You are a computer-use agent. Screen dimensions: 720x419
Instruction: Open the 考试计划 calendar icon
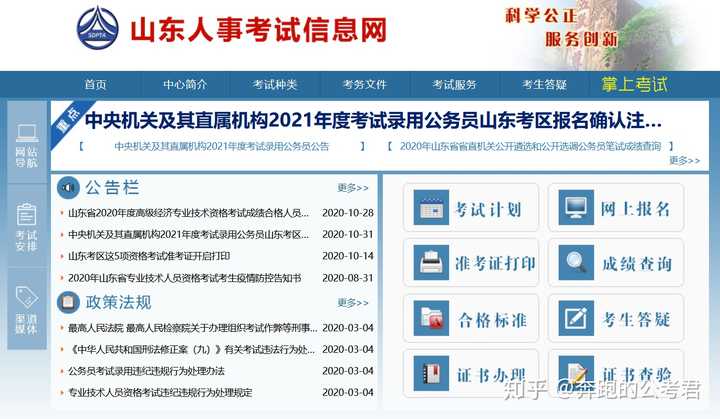tap(431, 207)
